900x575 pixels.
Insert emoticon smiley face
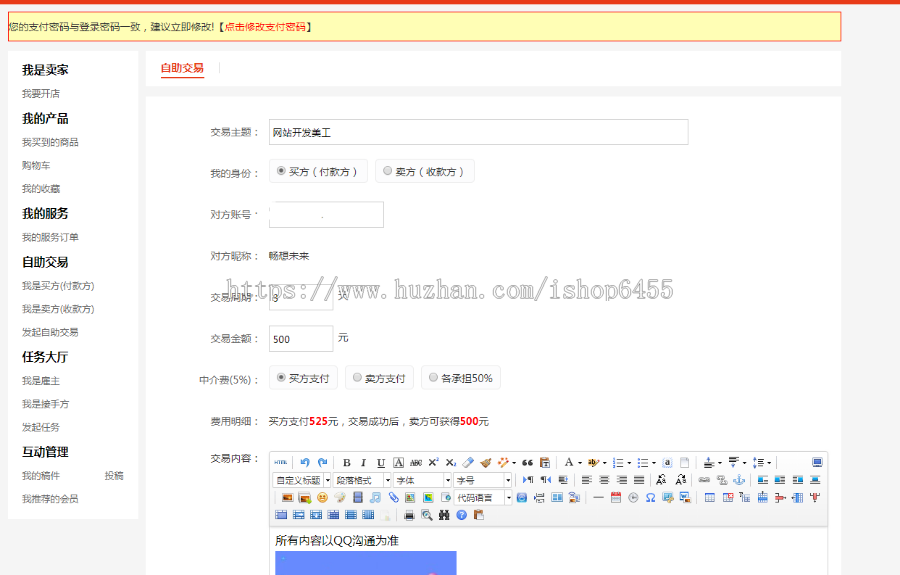(x=323, y=498)
